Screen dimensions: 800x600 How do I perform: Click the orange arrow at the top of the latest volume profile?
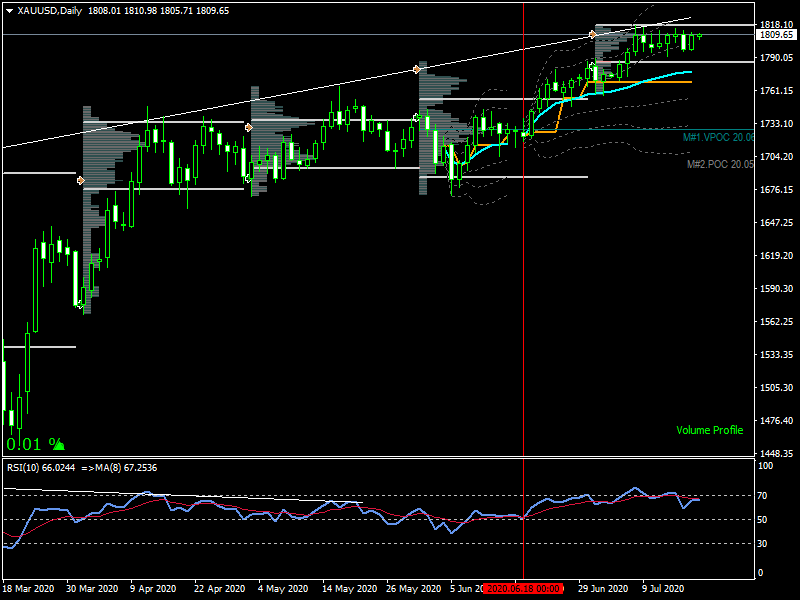pyautogui.click(x=593, y=34)
